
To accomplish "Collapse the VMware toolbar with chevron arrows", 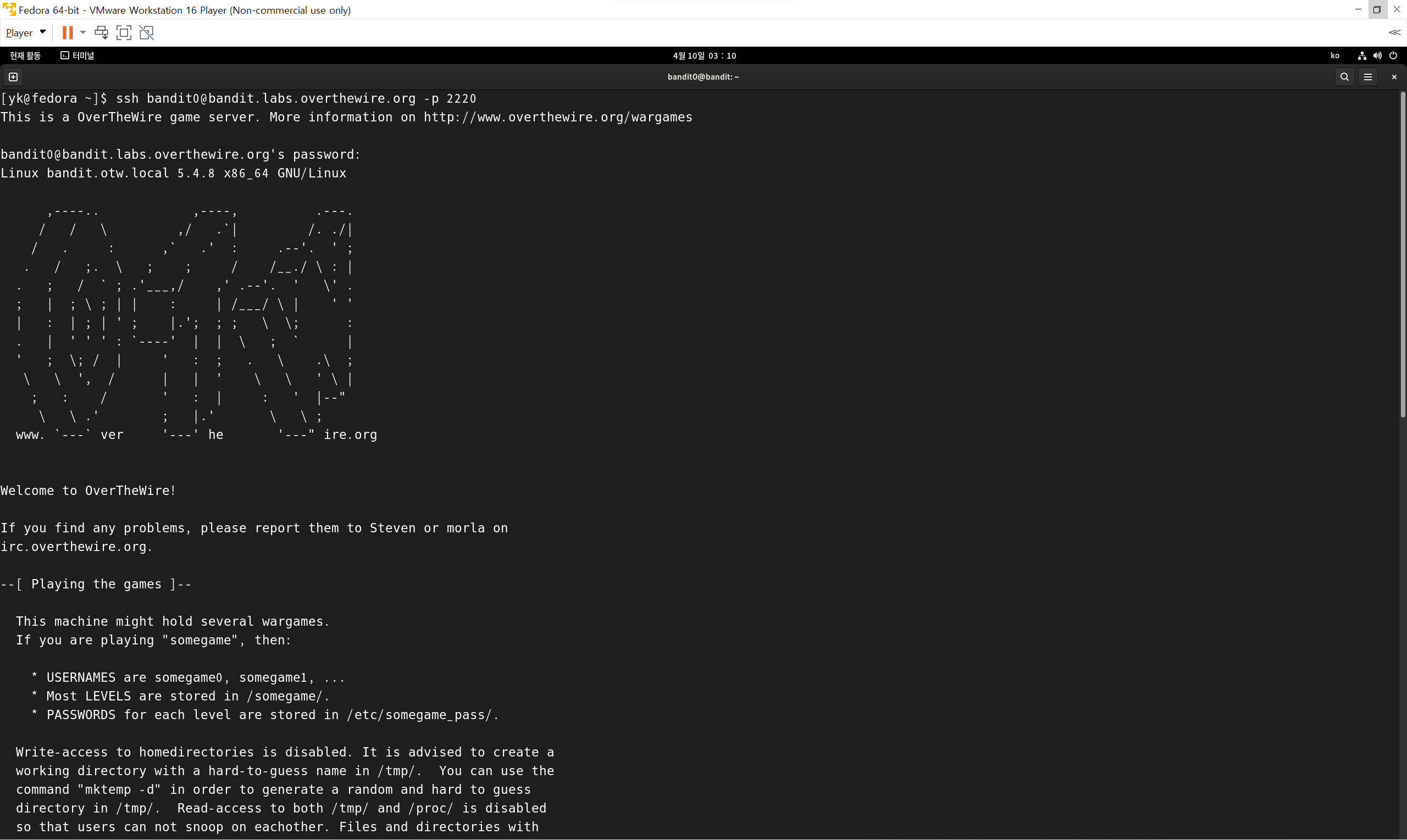I will tap(1394, 33).
